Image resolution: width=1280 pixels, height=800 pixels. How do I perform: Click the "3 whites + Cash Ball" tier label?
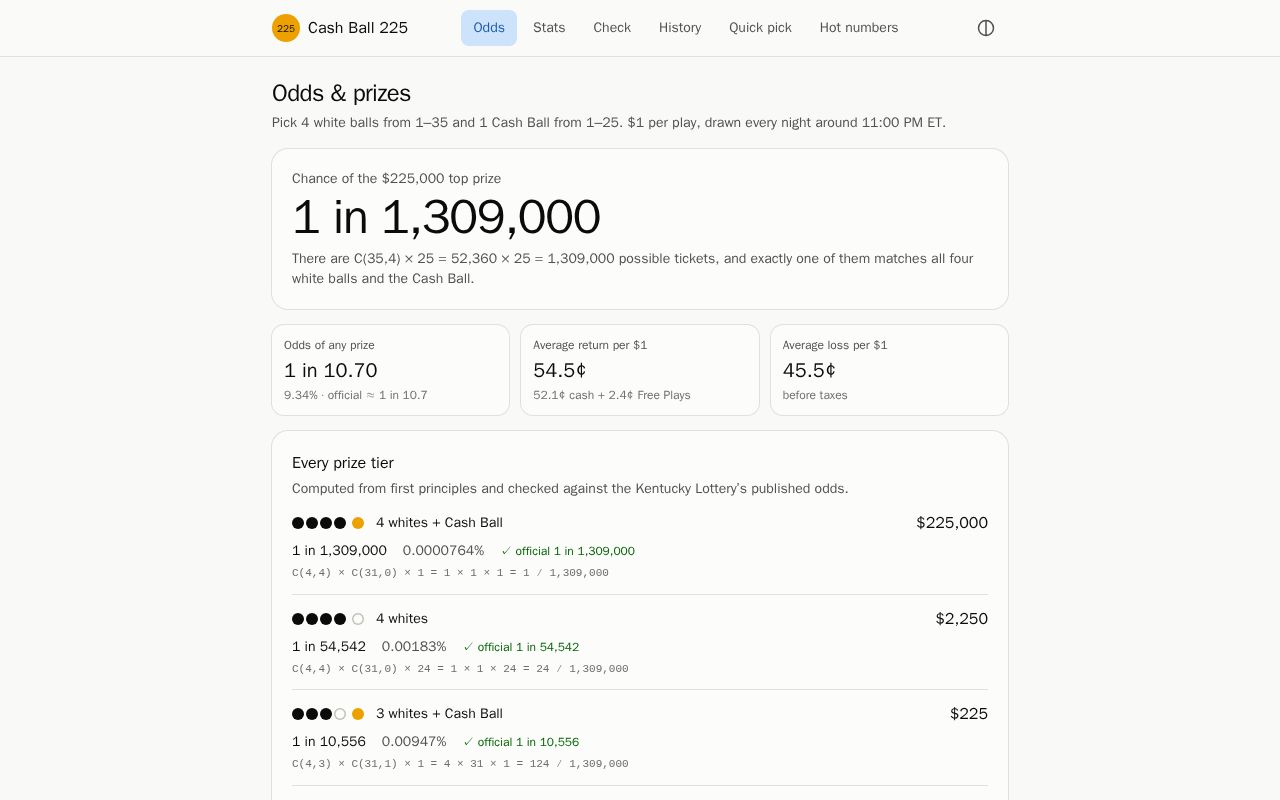point(439,714)
